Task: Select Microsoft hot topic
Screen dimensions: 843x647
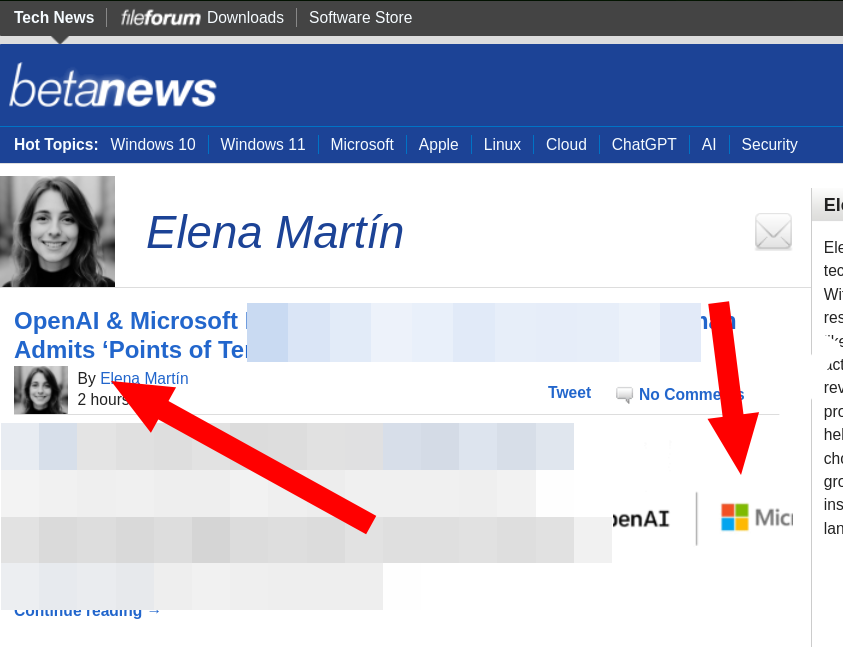Action: 362,145
